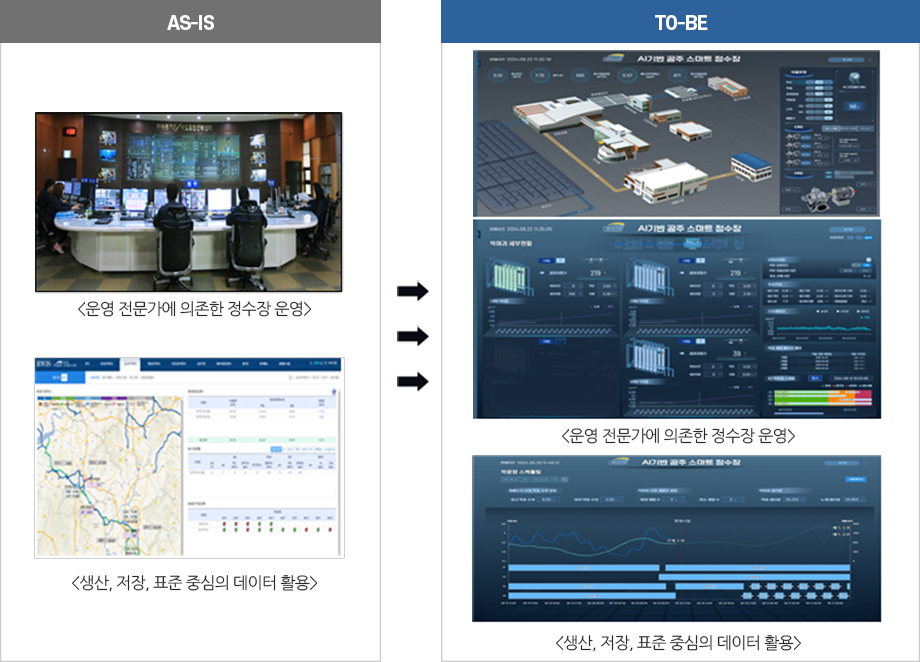This screenshot has height=662, width=920.
Task: Click the top black arrow between panels
Action: click(x=412, y=292)
